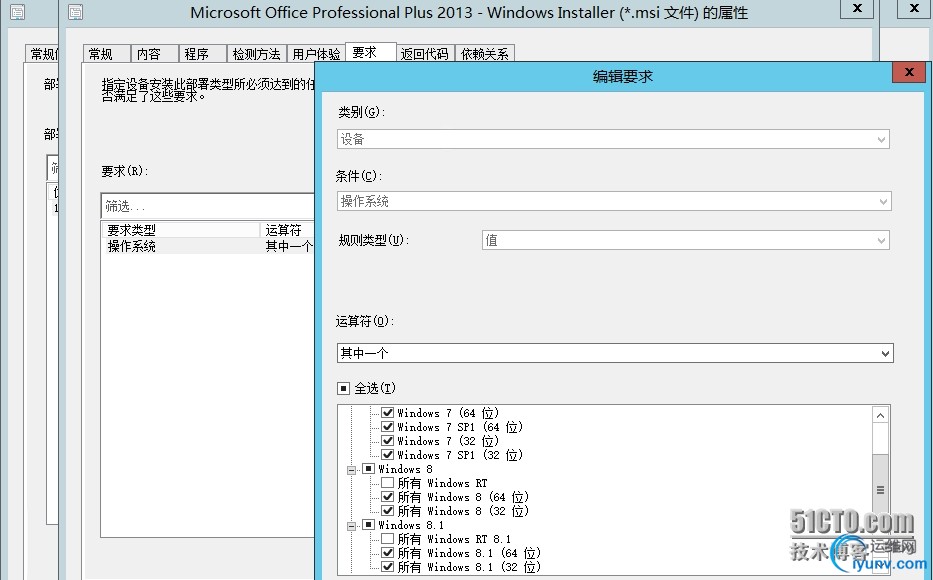Viewport: 933px width, 580px height.
Task: Open the 依赖关系 tab
Action: click(485, 54)
